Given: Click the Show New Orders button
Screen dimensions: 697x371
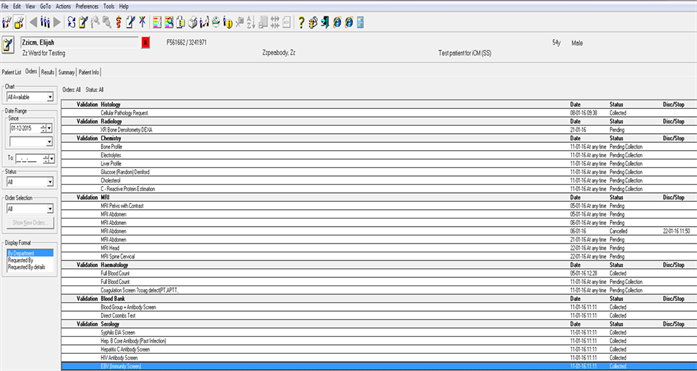Looking at the screenshot, I should coord(30,223).
